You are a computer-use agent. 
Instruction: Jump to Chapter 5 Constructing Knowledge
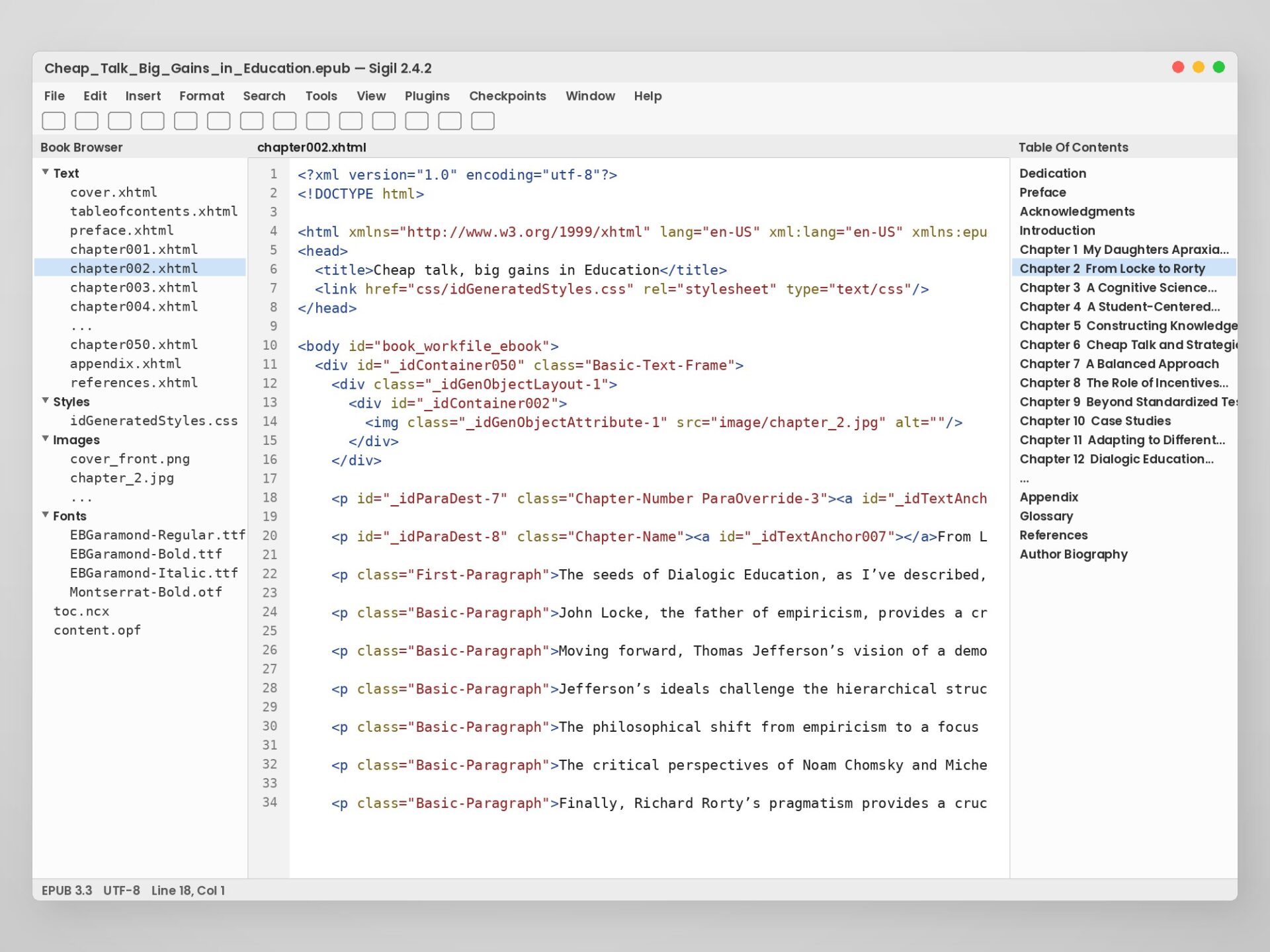(1128, 326)
